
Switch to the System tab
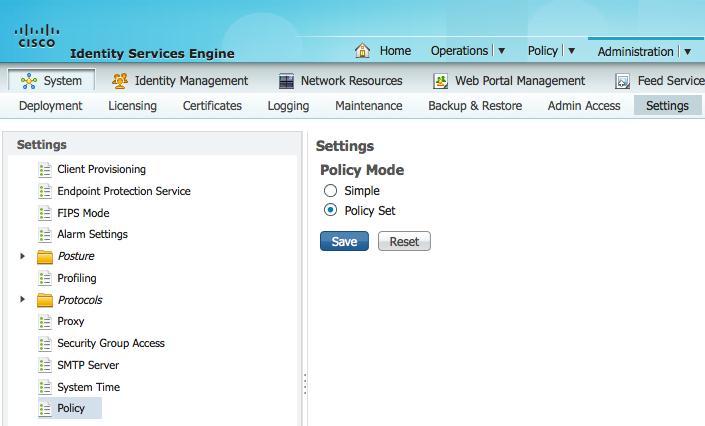(52, 81)
